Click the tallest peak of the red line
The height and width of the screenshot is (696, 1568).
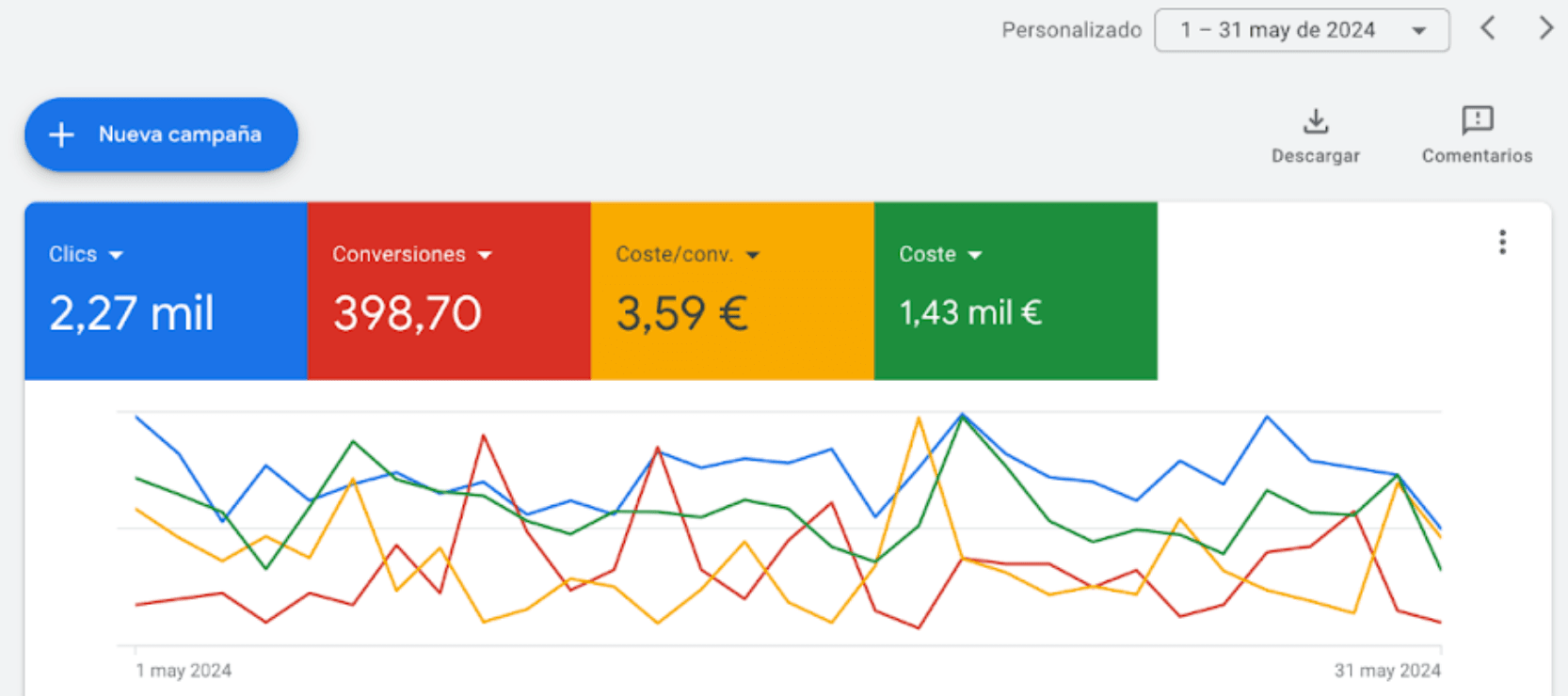click(x=484, y=435)
